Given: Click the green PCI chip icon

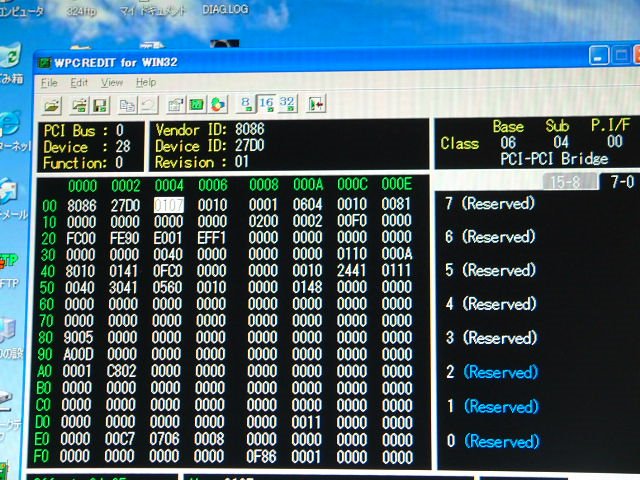Looking at the screenshot, I should pos(197,104).
